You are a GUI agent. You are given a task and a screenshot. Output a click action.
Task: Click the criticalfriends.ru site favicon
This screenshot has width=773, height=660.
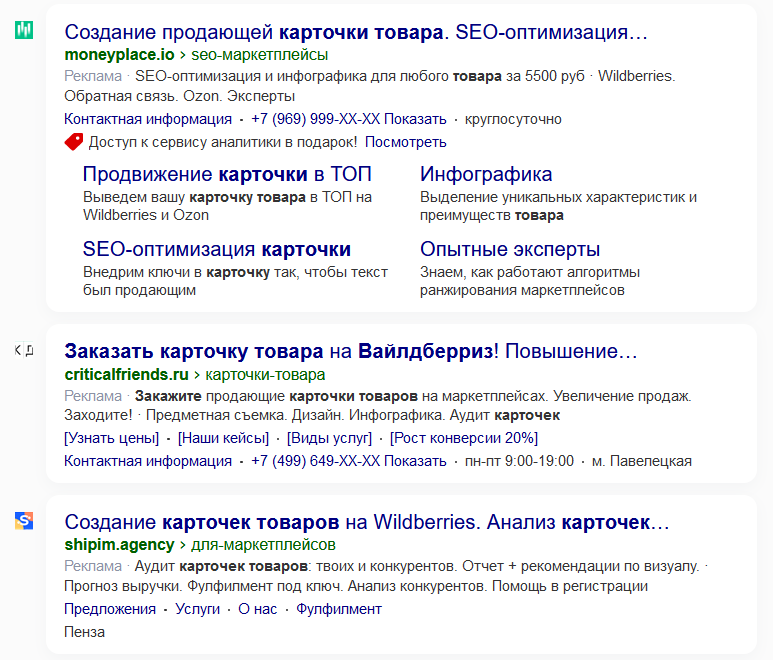click(24, 350)
